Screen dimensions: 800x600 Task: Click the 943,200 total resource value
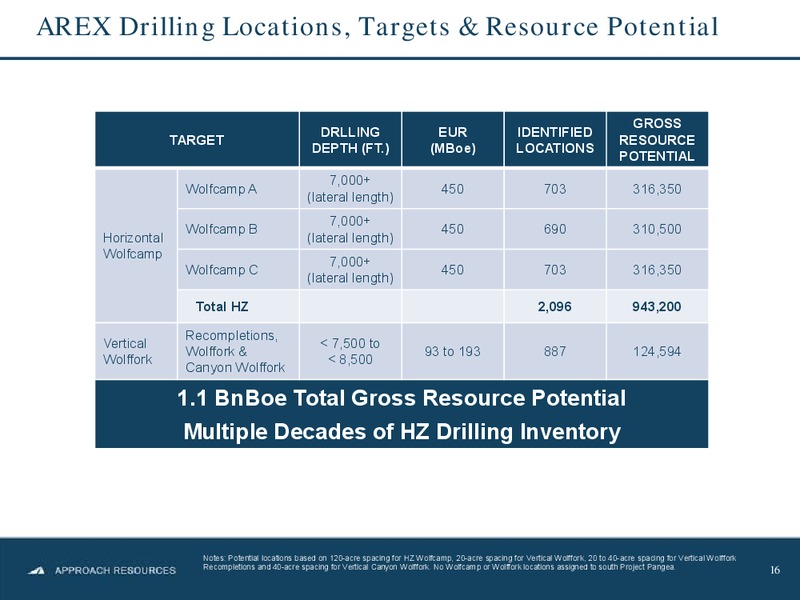point(657,306)
